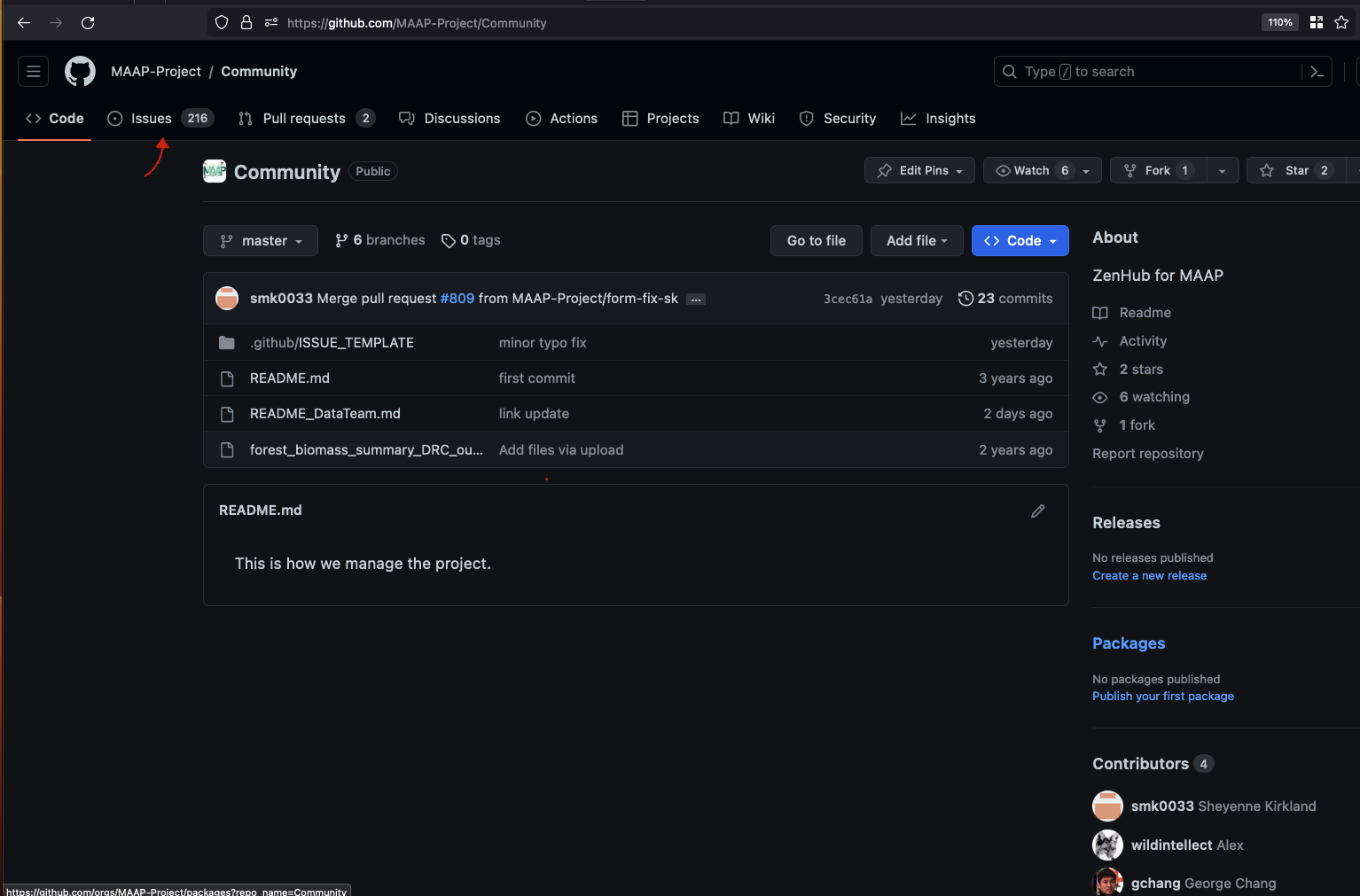Click Go to file button
Screen dimensions: 1360x896
(817, 241)
